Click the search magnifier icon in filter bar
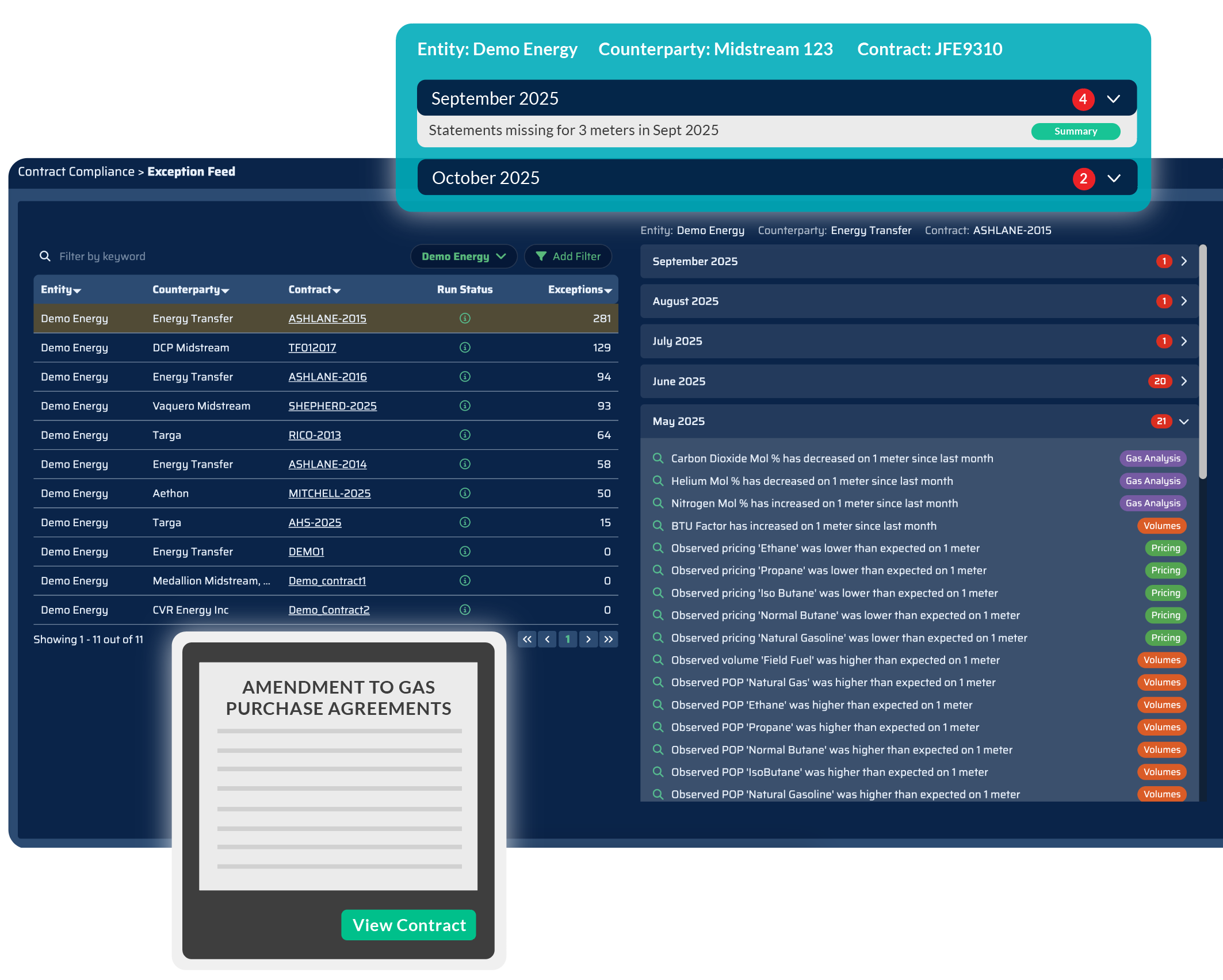This screenshot has width=1223, height=980. pyautogui.click(x=44, y=256)
